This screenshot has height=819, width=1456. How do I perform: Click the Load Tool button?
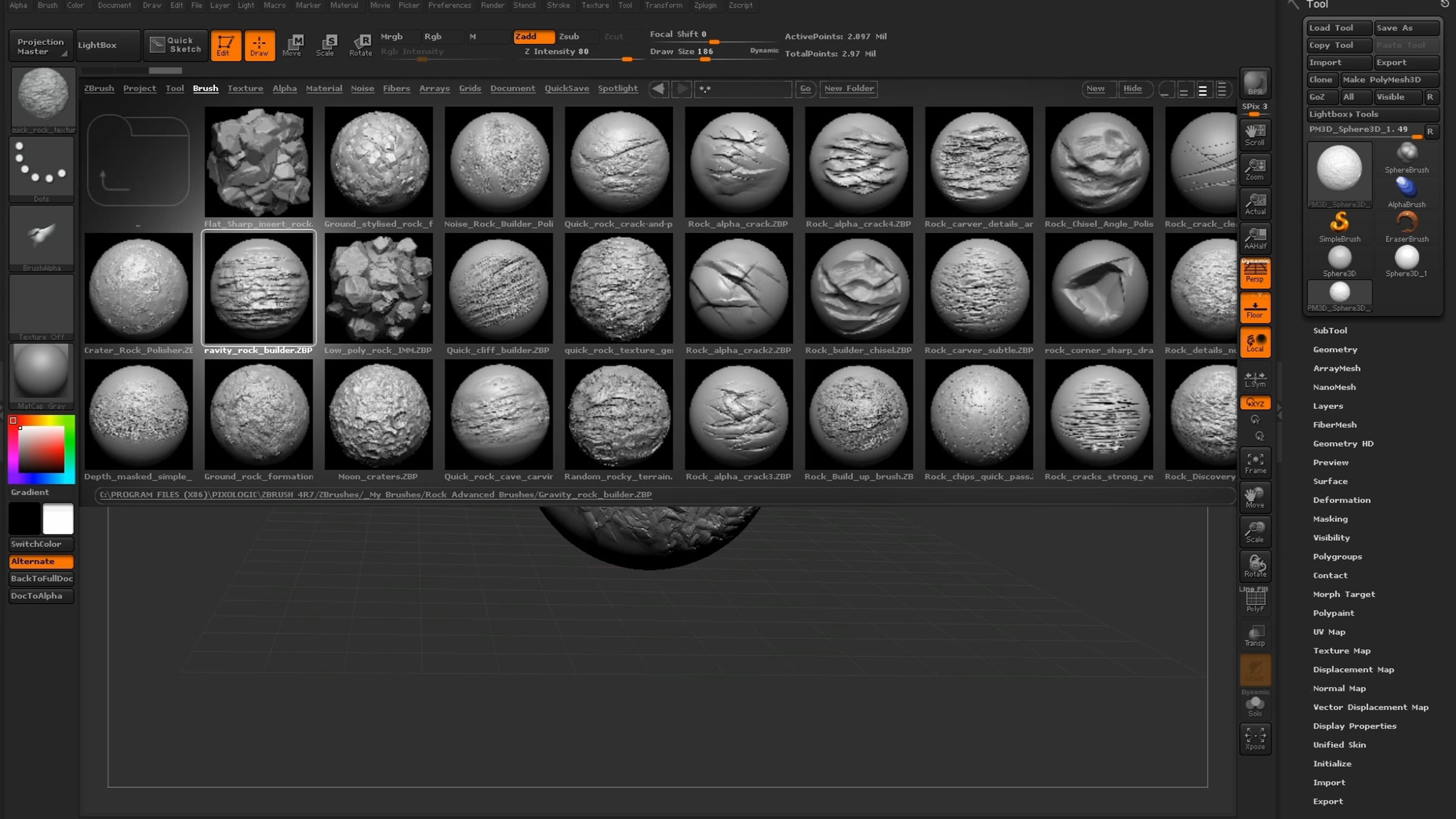pyautogui.click(x=1339, y=28)
